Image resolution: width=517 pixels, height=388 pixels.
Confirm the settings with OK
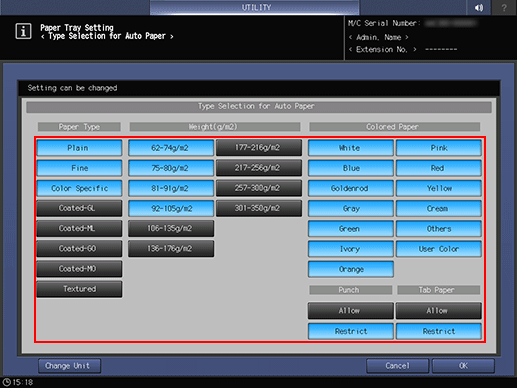[x=463, y=366]
